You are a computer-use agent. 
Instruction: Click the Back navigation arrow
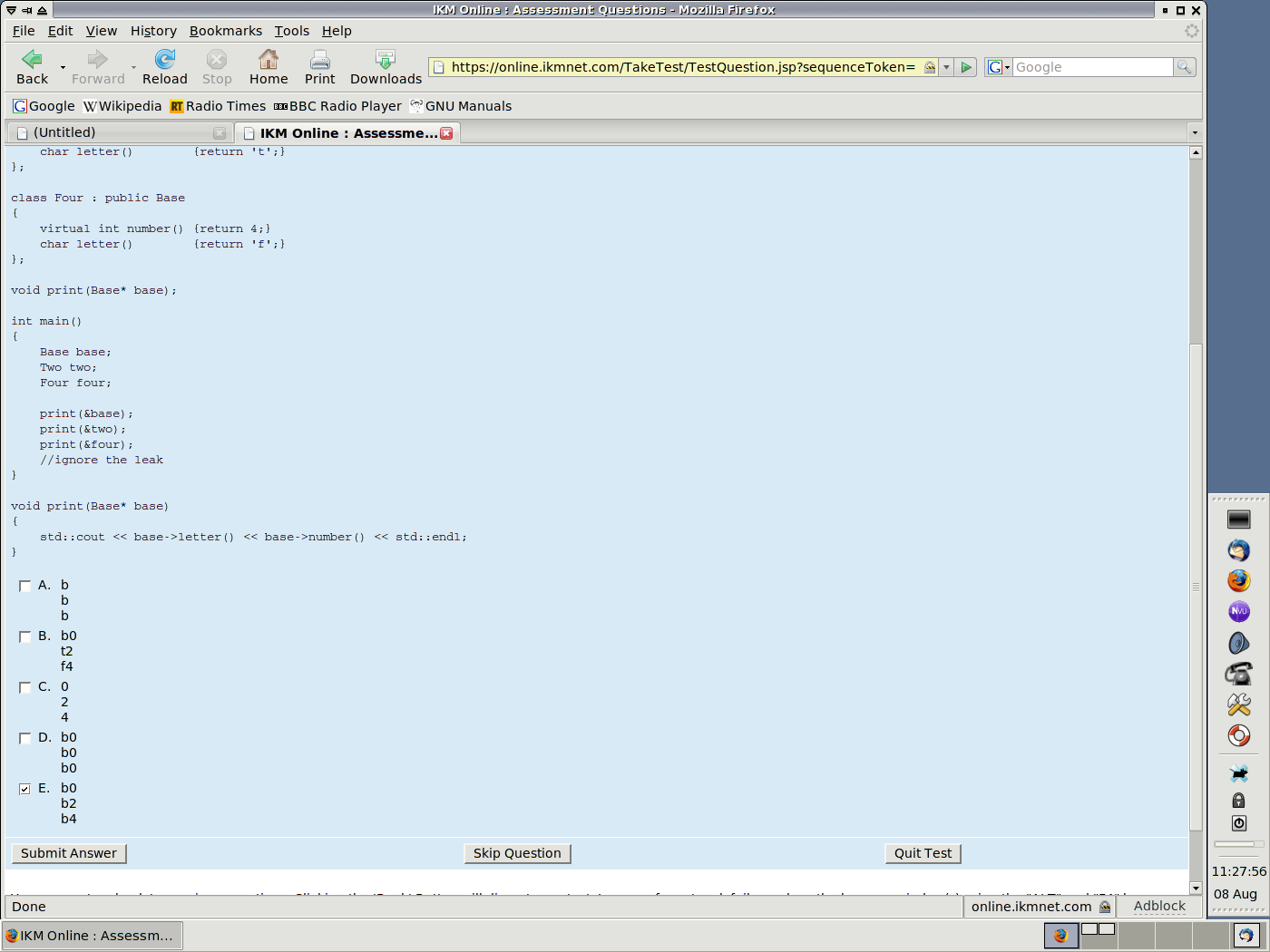pos(32,60)
